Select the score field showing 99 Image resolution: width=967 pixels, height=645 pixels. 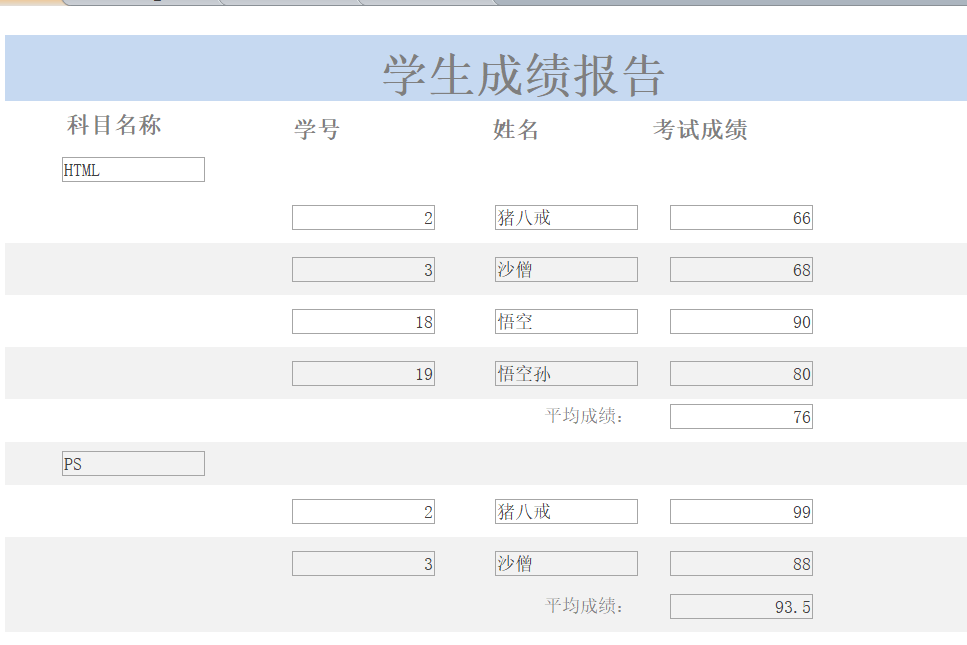click(741, 512)
